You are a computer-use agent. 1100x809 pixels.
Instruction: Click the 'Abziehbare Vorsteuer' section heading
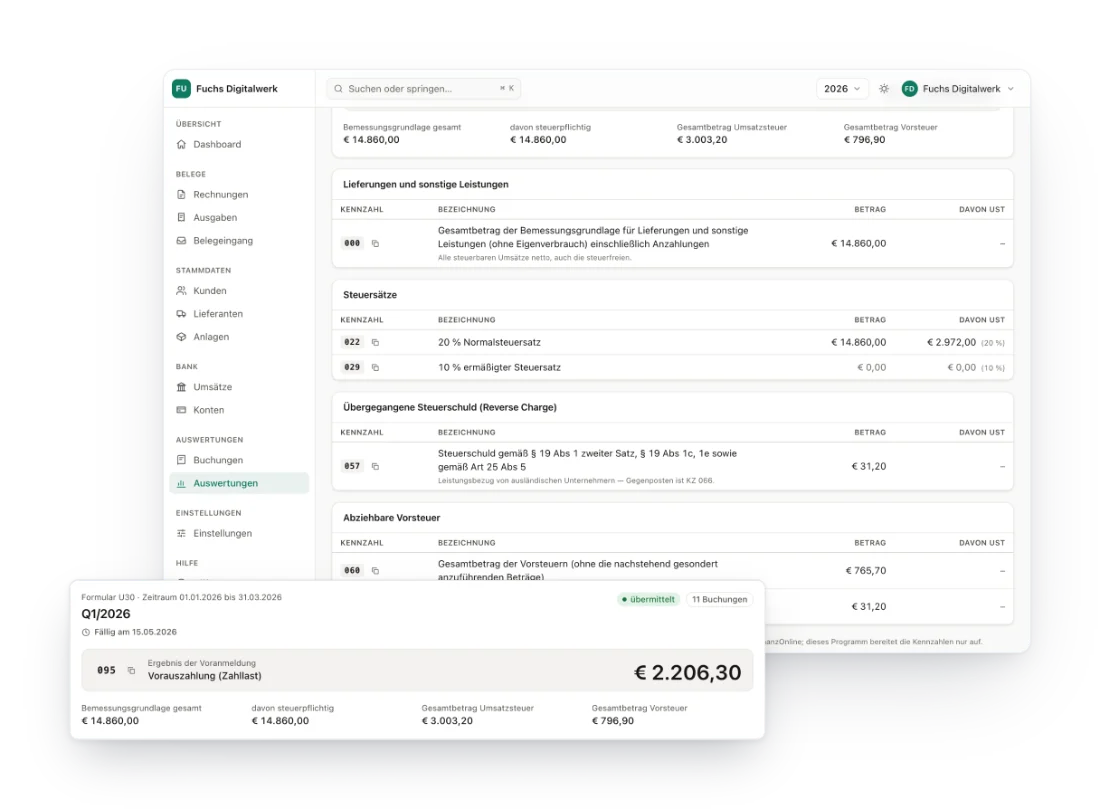[x=391, y=518]
